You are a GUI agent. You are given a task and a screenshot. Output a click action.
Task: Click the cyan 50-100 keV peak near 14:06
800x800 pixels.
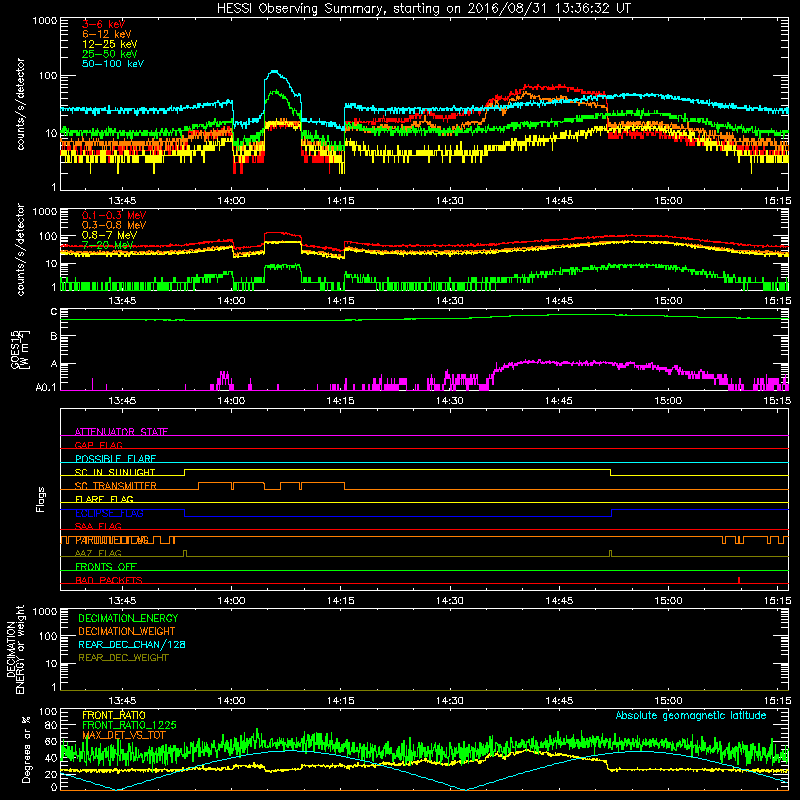tap(274, 72)
